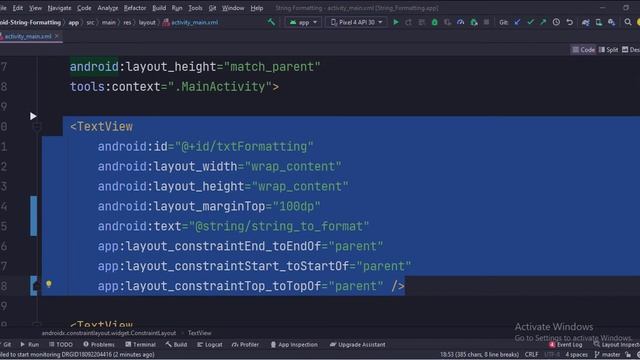640x360 pixels.
Task: Open the Tools menu
Action: tap(195, 8)
